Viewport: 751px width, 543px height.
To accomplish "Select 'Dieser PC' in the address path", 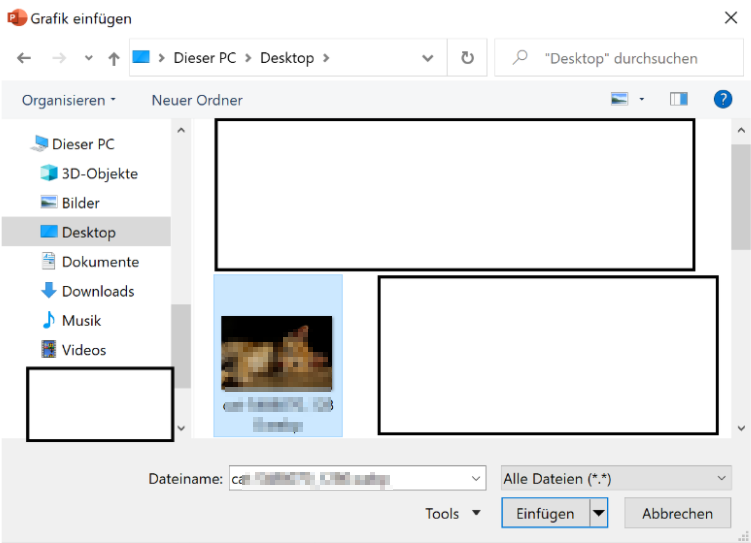I will pyautogui.click(x=205, y=58).
